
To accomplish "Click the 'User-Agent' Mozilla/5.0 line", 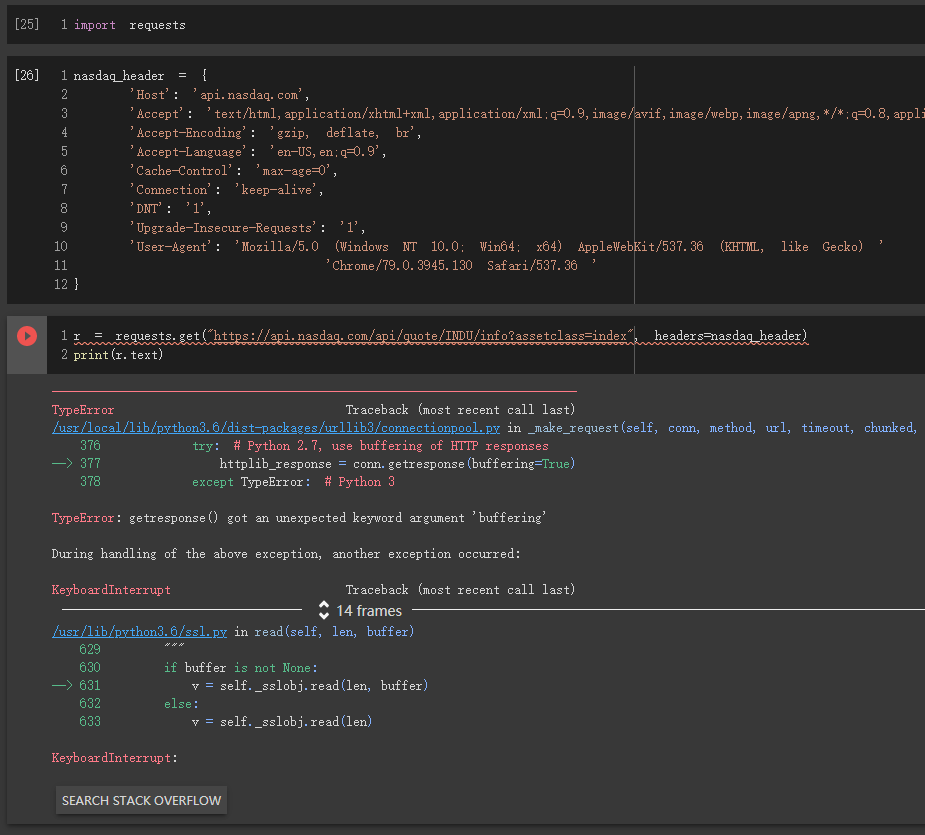I will [x=506, y=246].
